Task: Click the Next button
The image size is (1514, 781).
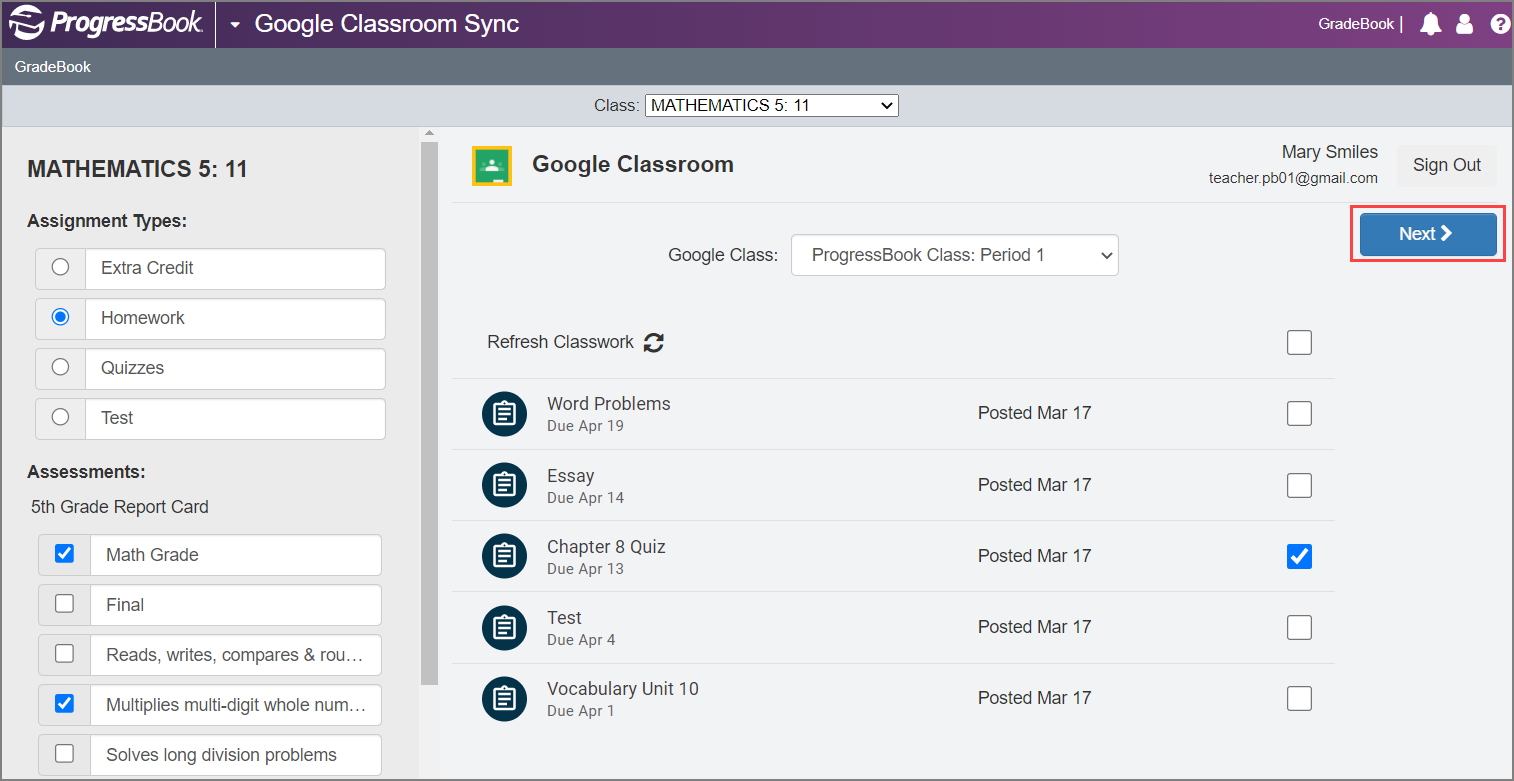Action: click(x=1428, y=234)
